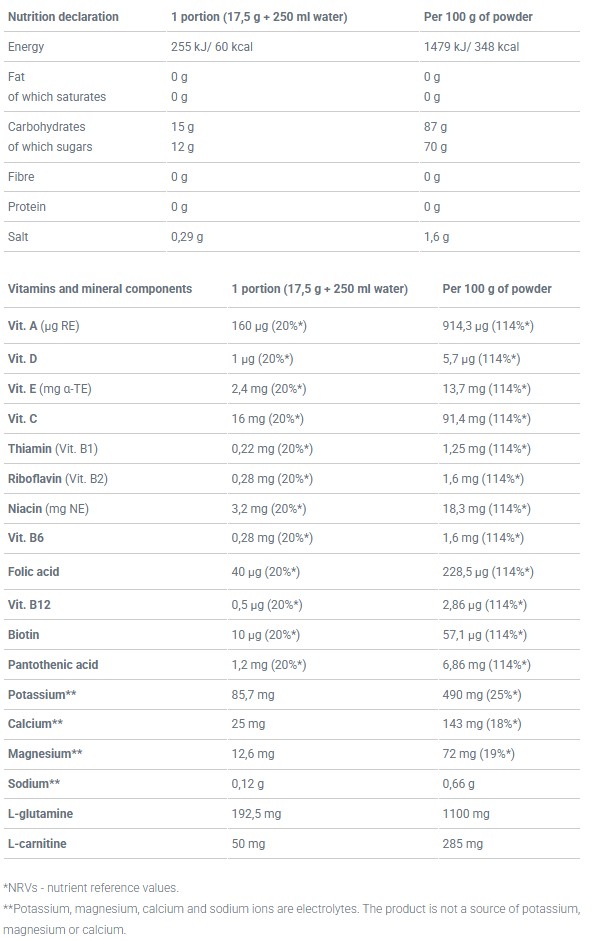Select the Magnesium row label
This screenshot has width=594, height=941.
45,754
